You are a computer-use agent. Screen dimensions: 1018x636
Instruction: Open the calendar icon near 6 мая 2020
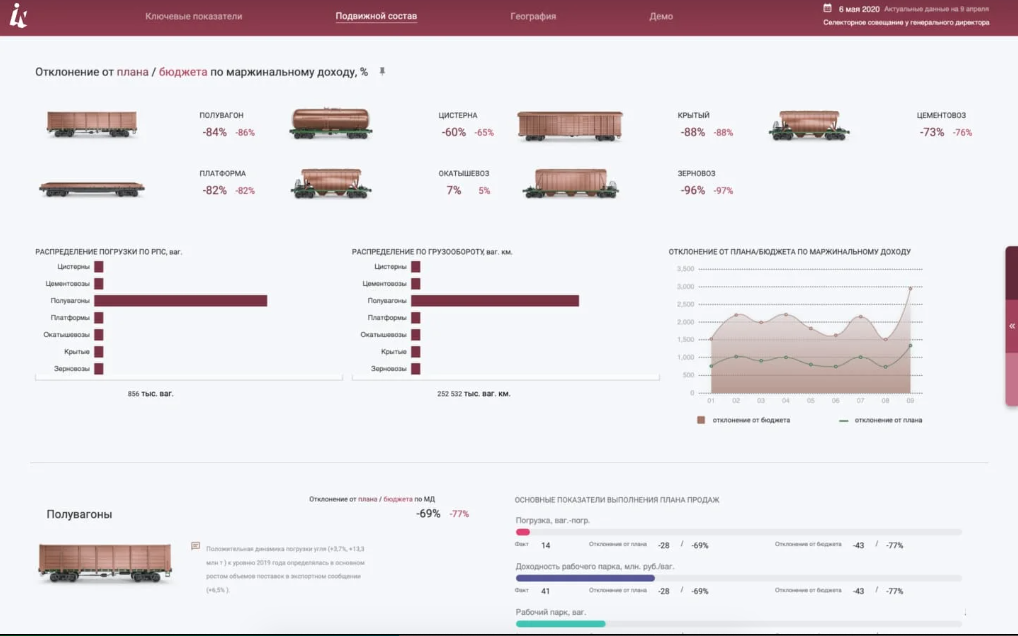pos(827,8)
